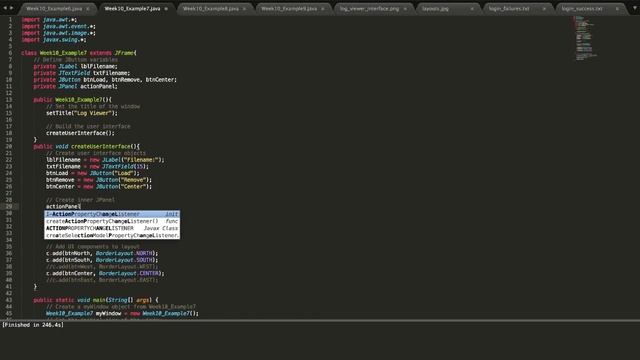Screen dimensions: 640x360
Task: Click 'private JLabel lblFilename;' line
Action: coord(76,67)
